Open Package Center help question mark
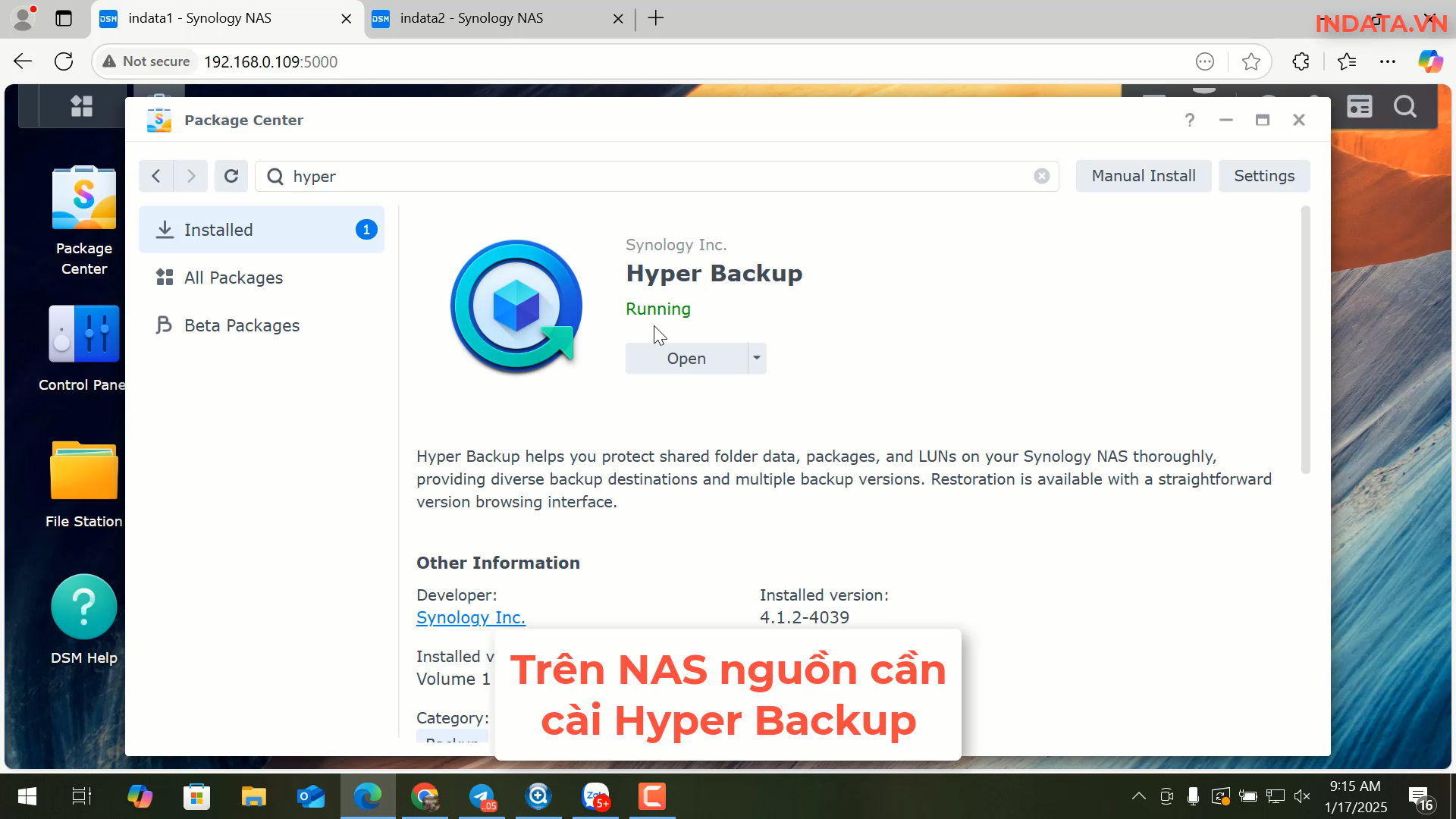 [1190, 120]
